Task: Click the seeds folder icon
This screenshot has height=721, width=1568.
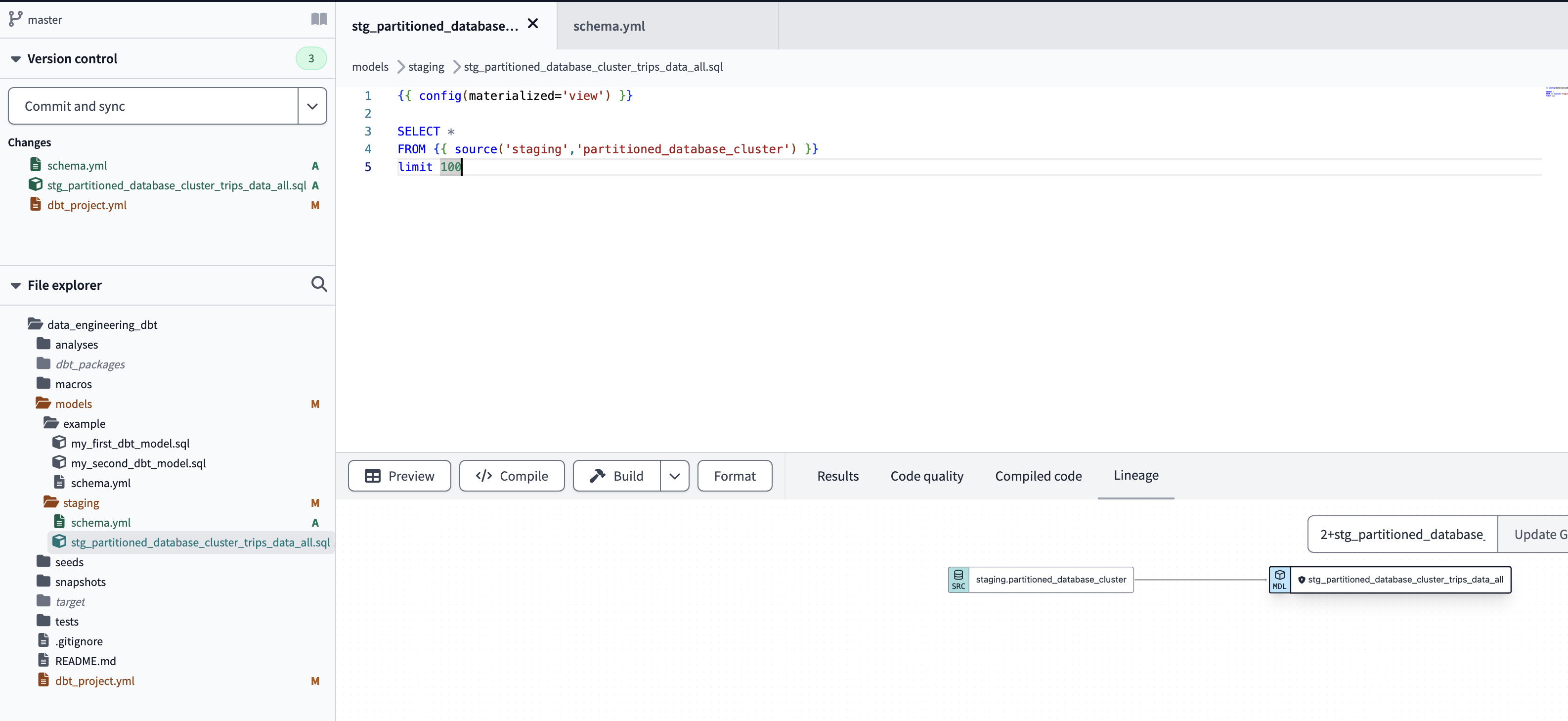Action: point(43,561)
